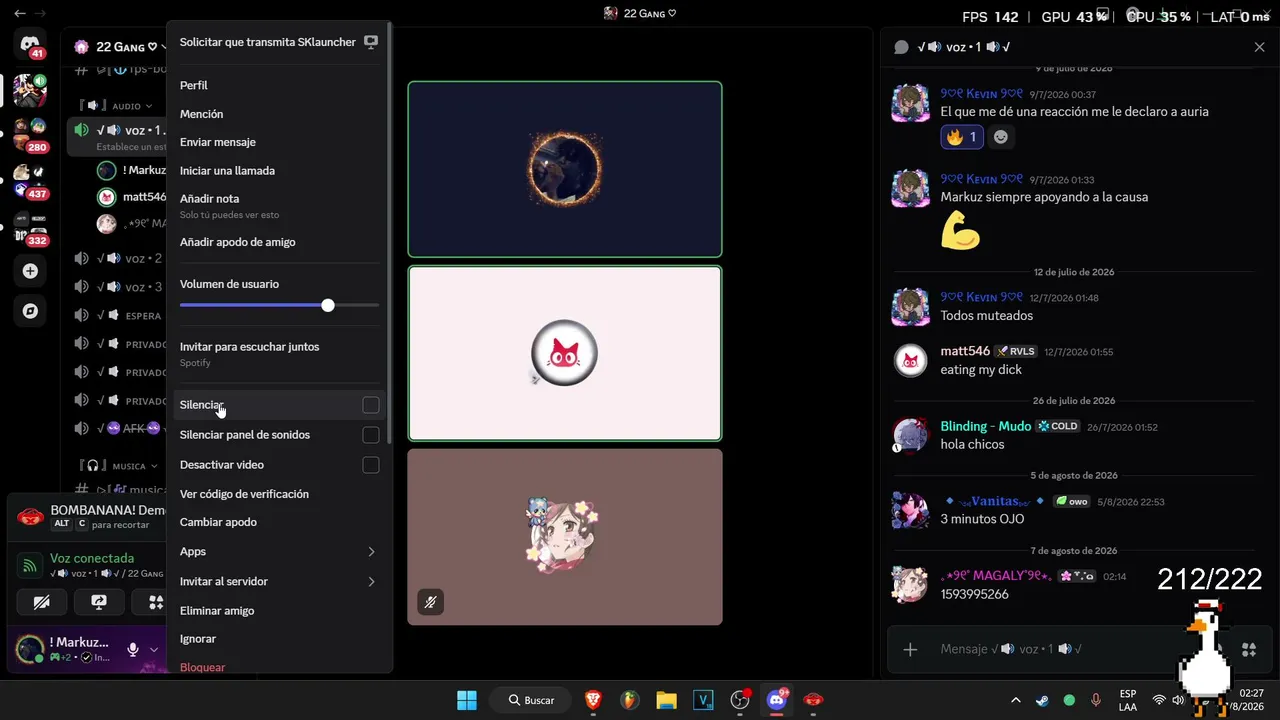The height and width of the screenshot is (720, 1280).
Task: Mute microphone in user panel
Action: [132, 650]
